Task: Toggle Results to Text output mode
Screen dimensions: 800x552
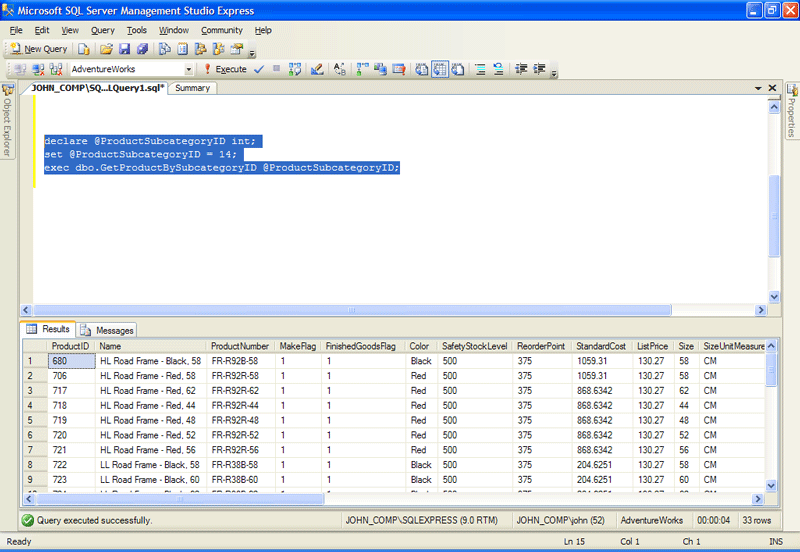Action: [x=422, y=69]
